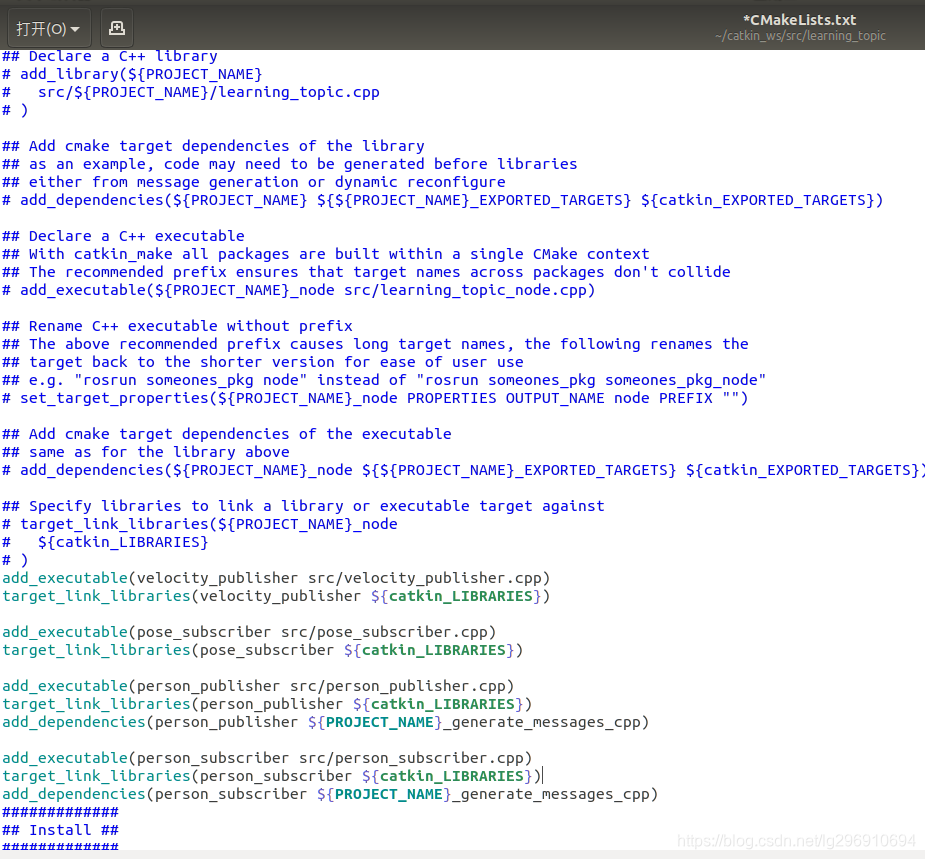Screen dimensions: 925x859
Task: Click 'add_executable(person_subscriber src/person_subscriber.cpp)' line
Action: click(x=267, y=758)
